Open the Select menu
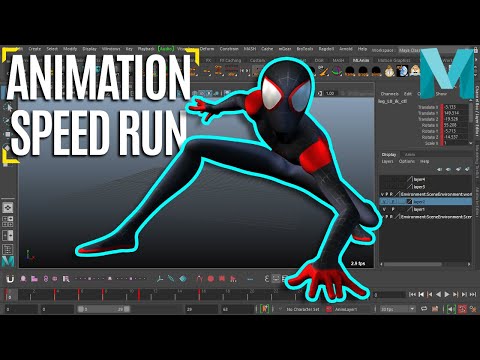Viewport: 480px width, 360px height. pyautogui.click(x=52, y=49)
